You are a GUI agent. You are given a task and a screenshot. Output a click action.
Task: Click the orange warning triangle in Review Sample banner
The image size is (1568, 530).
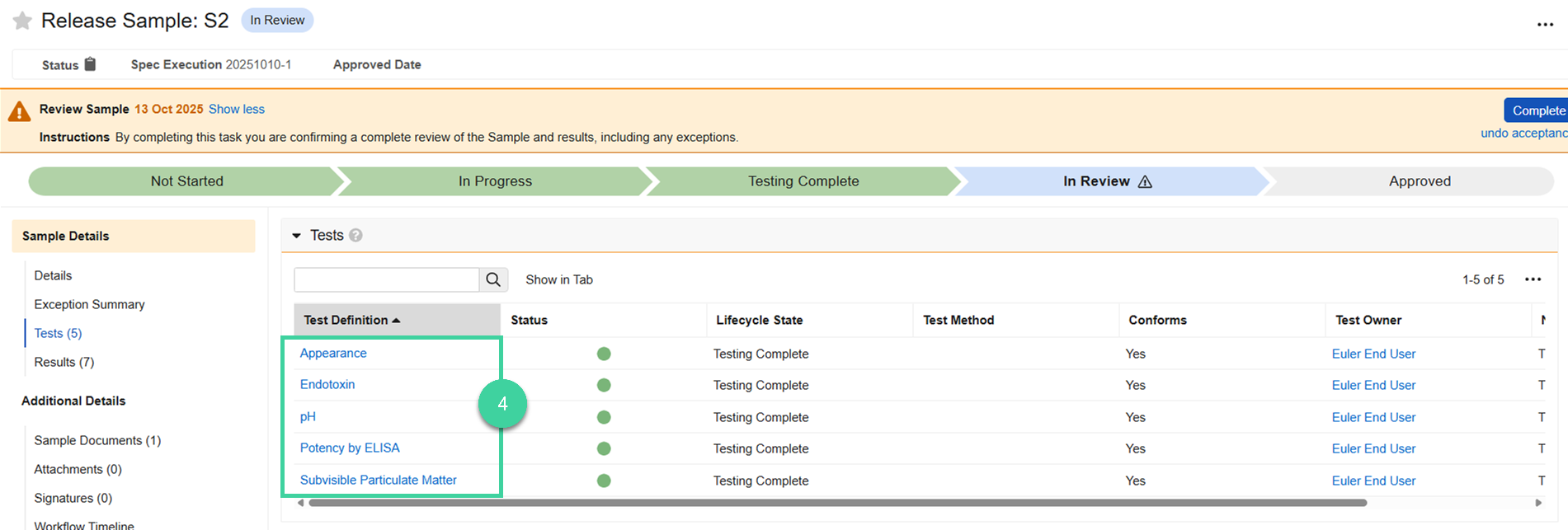click(19, 111)
